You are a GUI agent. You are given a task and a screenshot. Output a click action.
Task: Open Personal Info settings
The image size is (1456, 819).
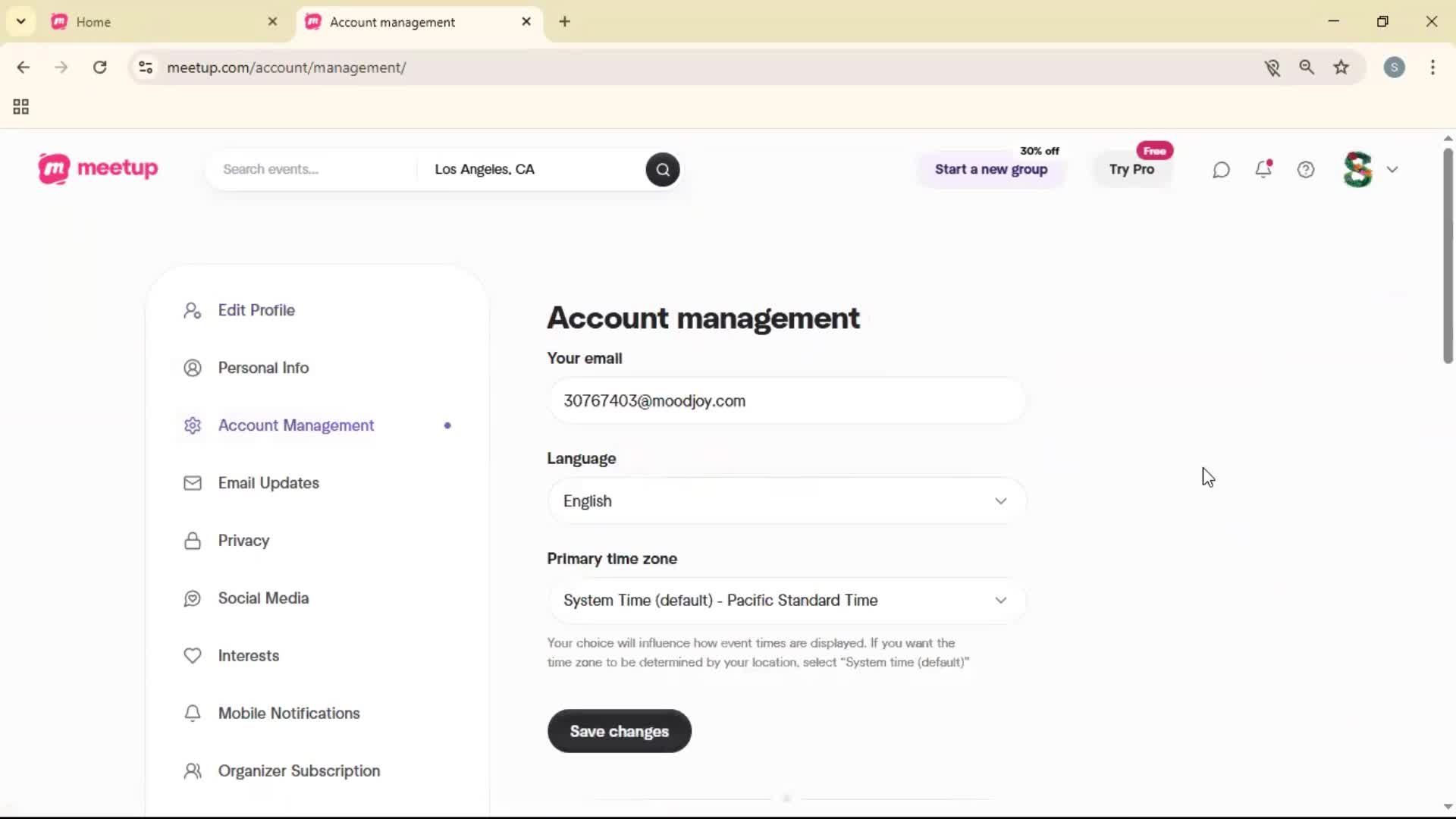(x=262, y=368)
